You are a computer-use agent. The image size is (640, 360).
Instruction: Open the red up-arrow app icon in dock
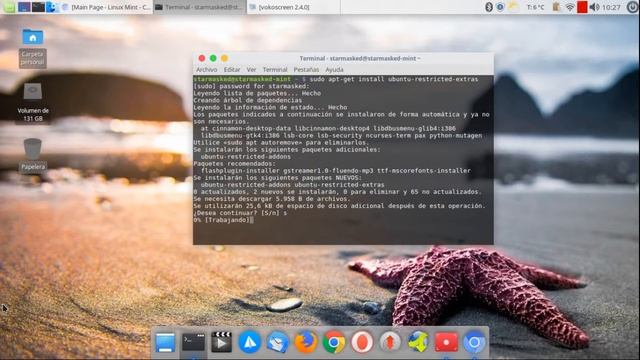pyautogui.click(x=390, y=342)
